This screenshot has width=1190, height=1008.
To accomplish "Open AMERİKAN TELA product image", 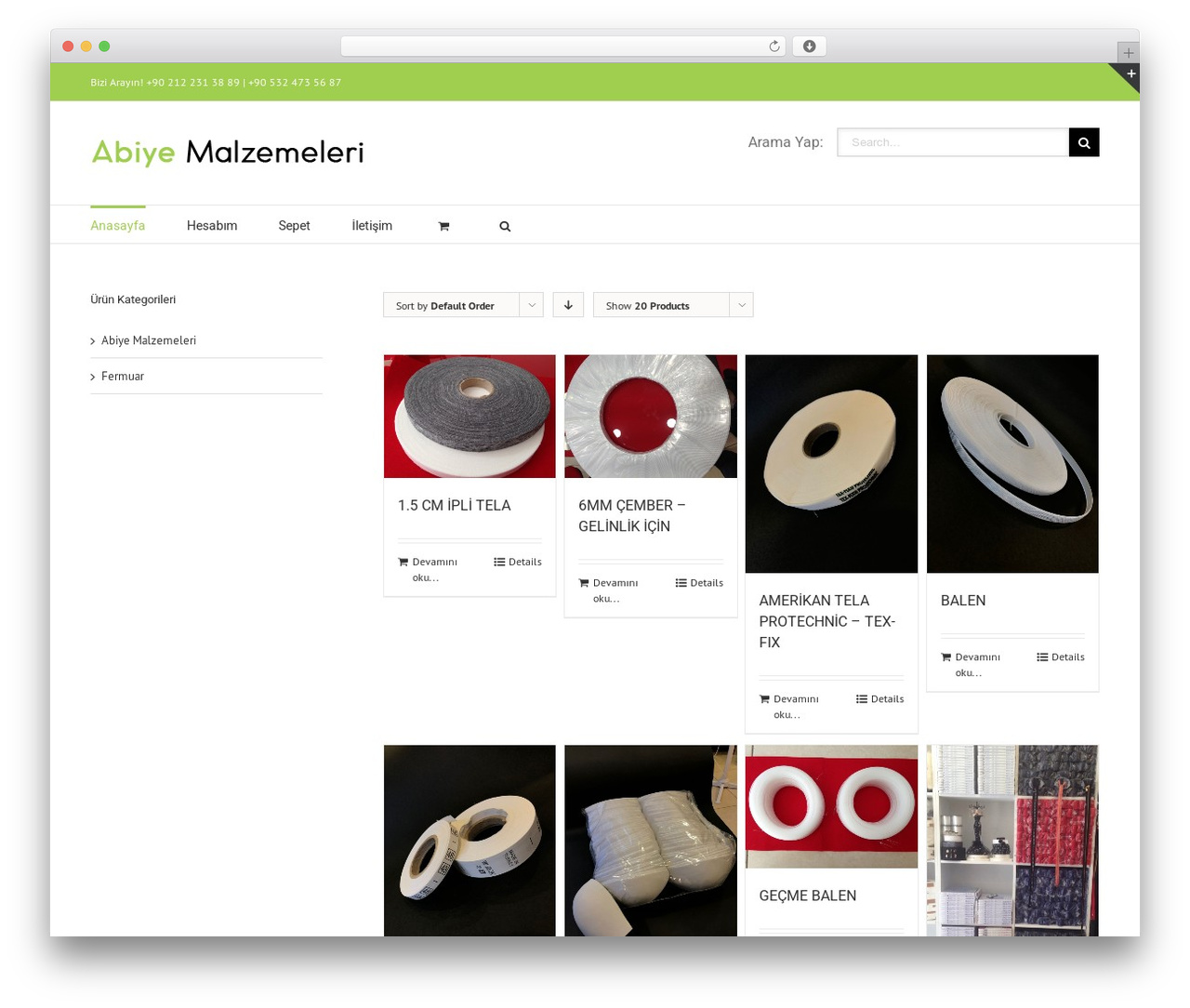I will pyautogui.click(x=831, y=464).
